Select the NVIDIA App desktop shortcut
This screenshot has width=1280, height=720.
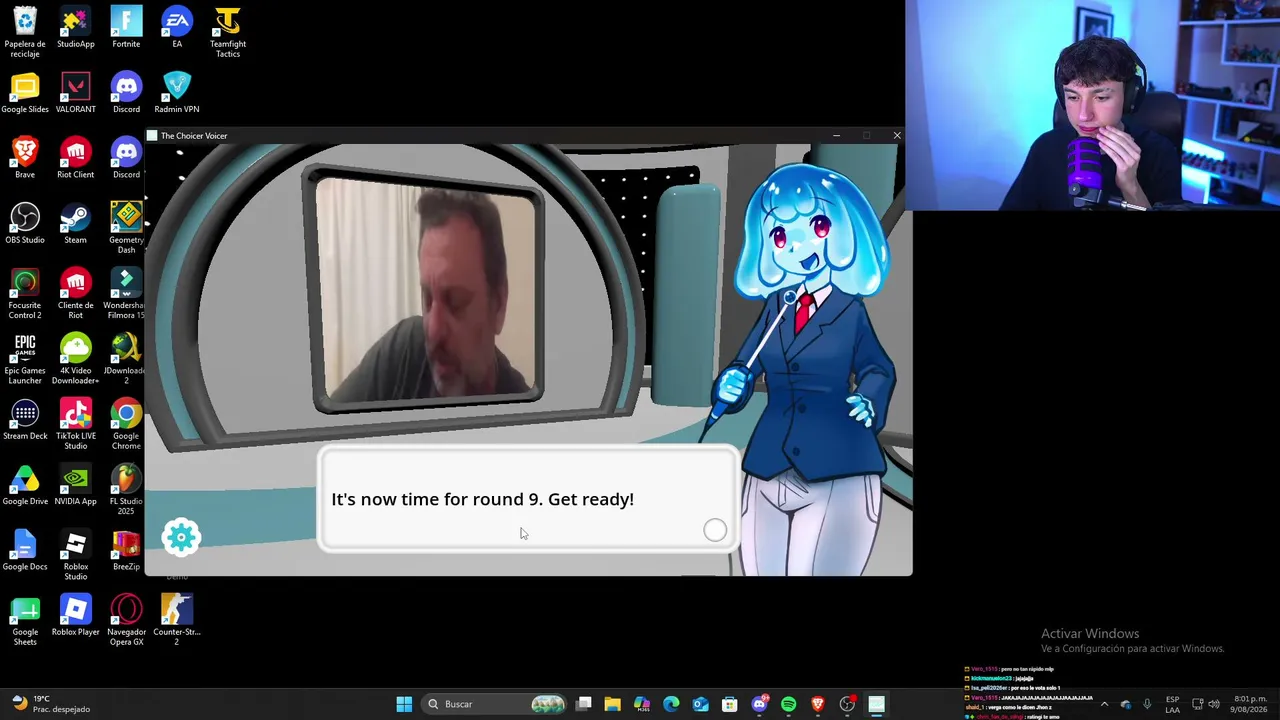point(76,485)
